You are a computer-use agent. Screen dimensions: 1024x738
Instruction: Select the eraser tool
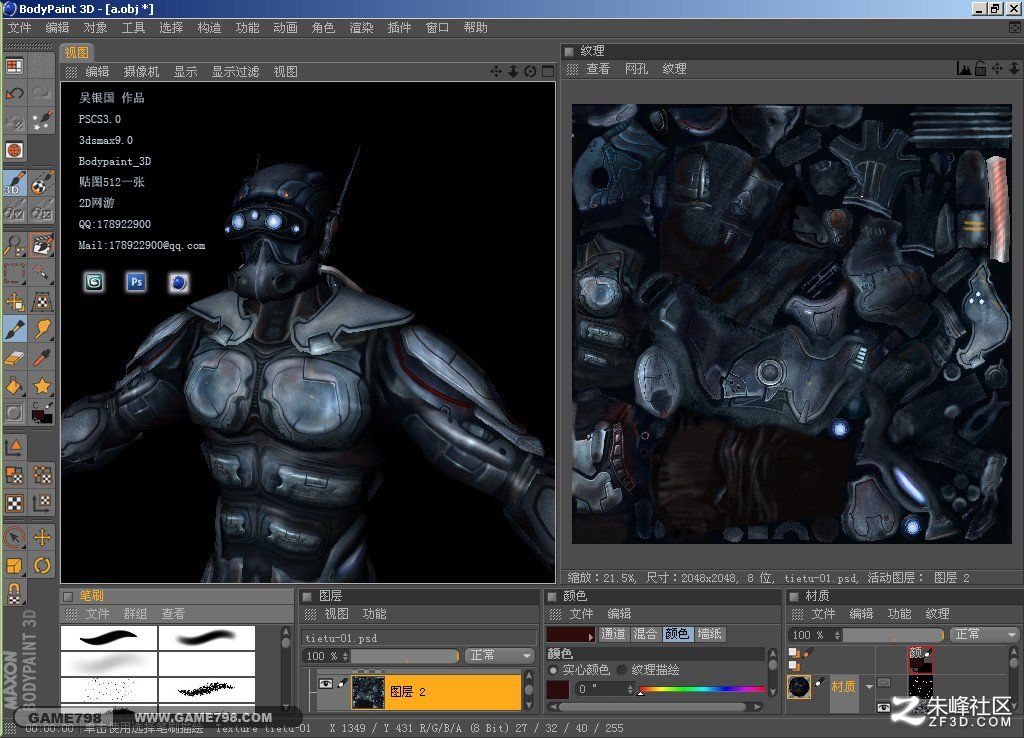14,358
